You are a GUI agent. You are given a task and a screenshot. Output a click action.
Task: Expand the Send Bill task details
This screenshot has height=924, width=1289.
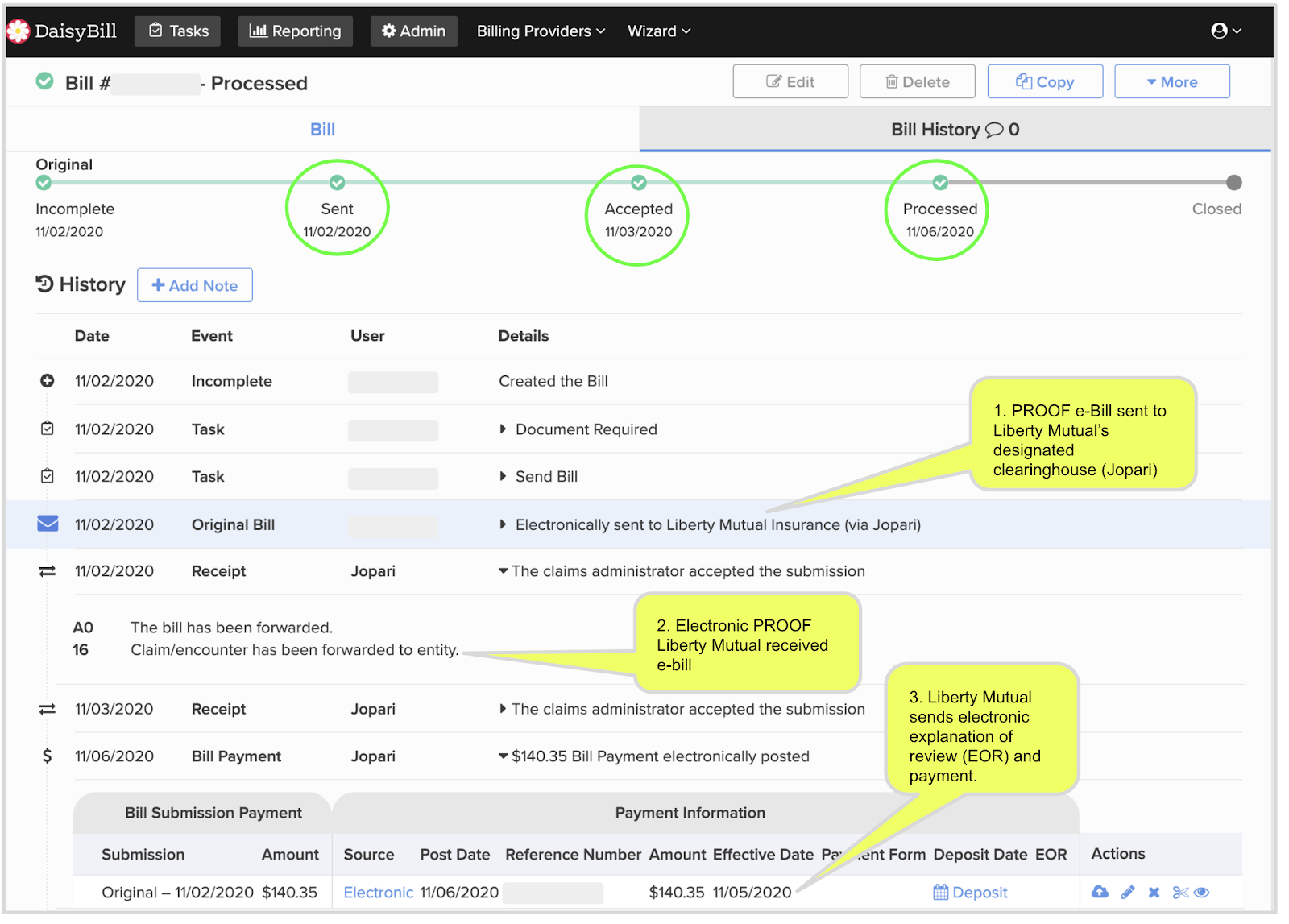coord(503,477)
